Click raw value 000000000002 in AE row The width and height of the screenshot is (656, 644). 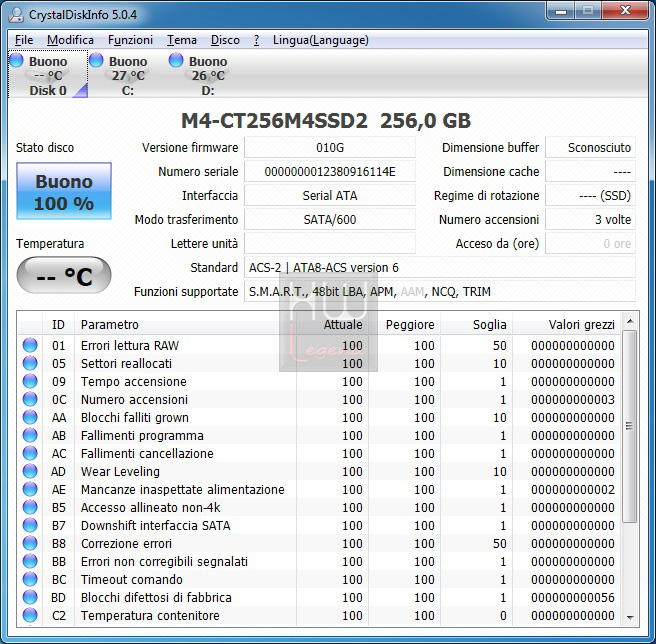pyautogui.click(x=573, y=489)
